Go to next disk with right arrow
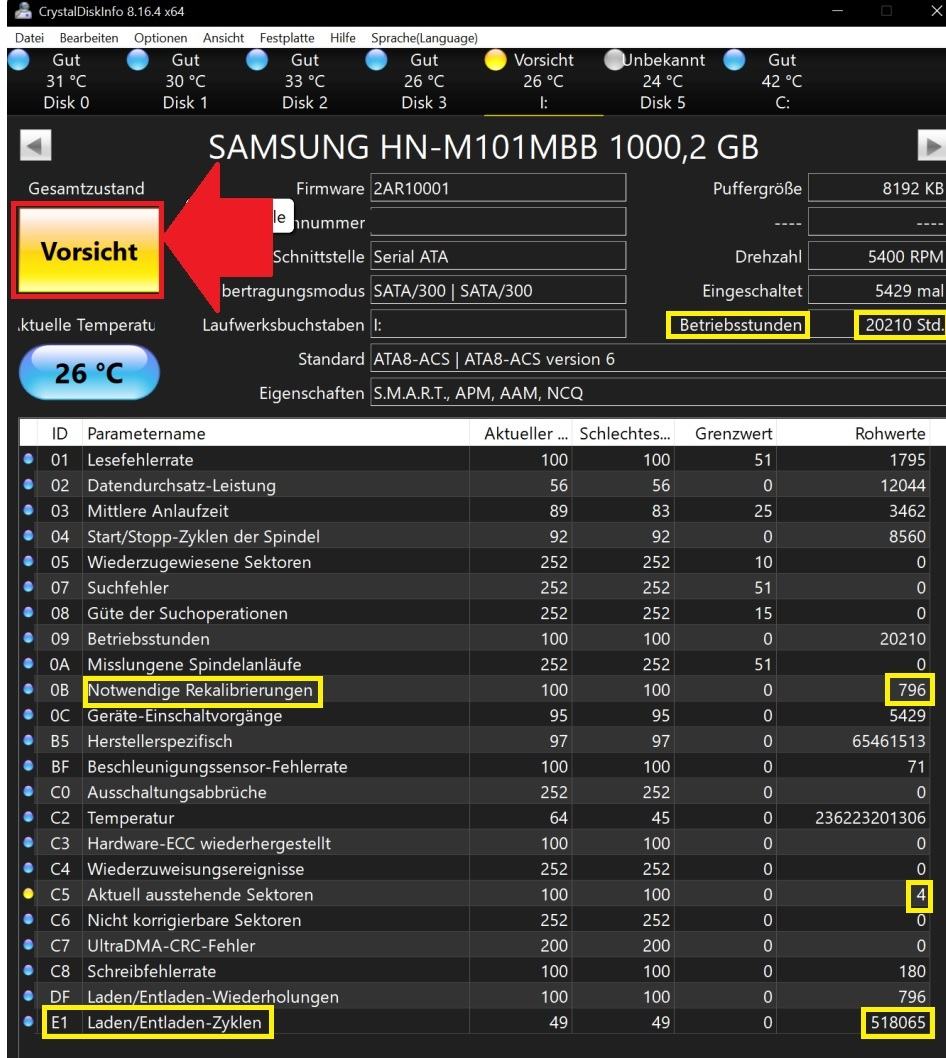946x1058 pixels. tap(933, 145)
